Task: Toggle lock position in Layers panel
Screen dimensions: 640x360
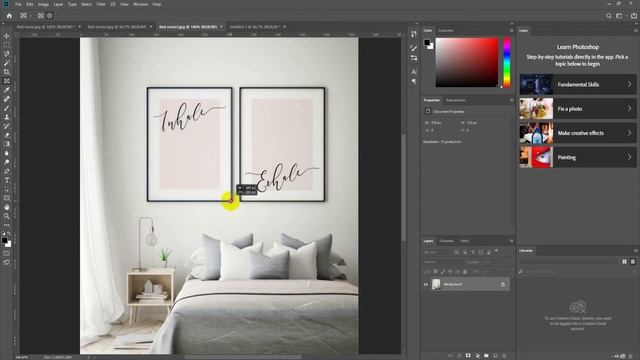Action: pos(450,271)
